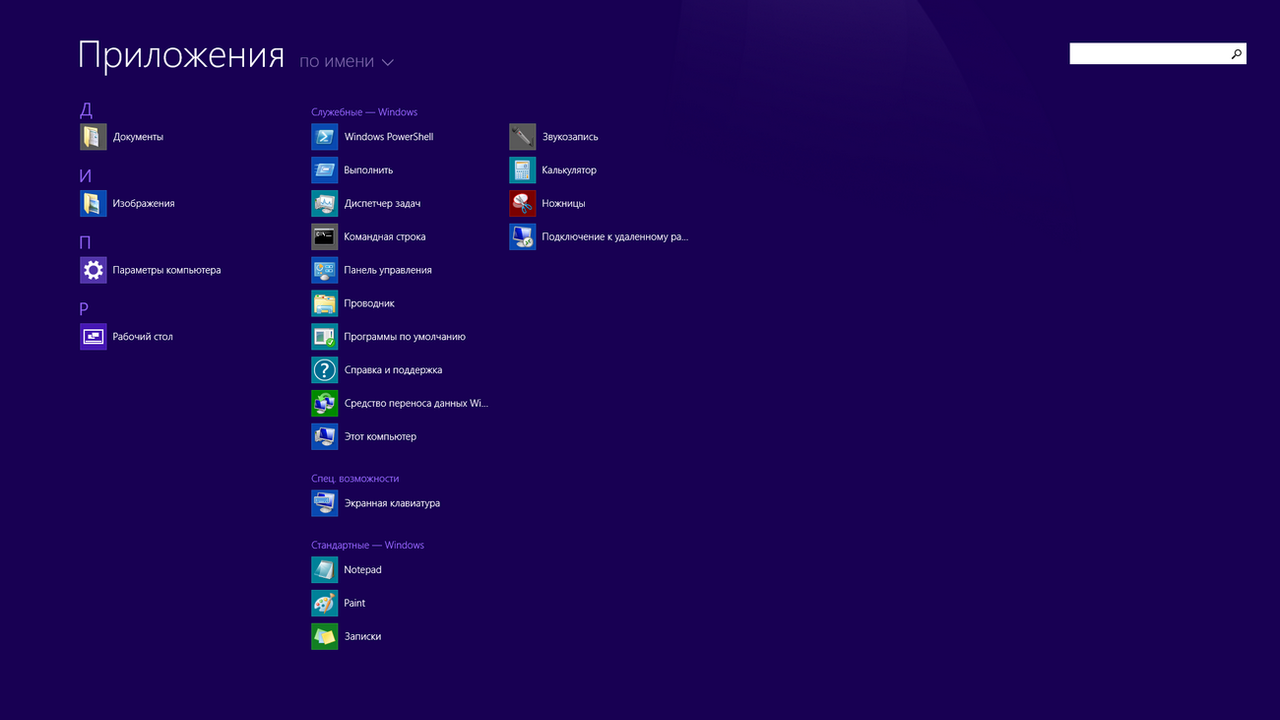The height and width of the screenshot is (720, 1280).
Task: Launch Диспетчер задач icon
Action: point(325,204)
